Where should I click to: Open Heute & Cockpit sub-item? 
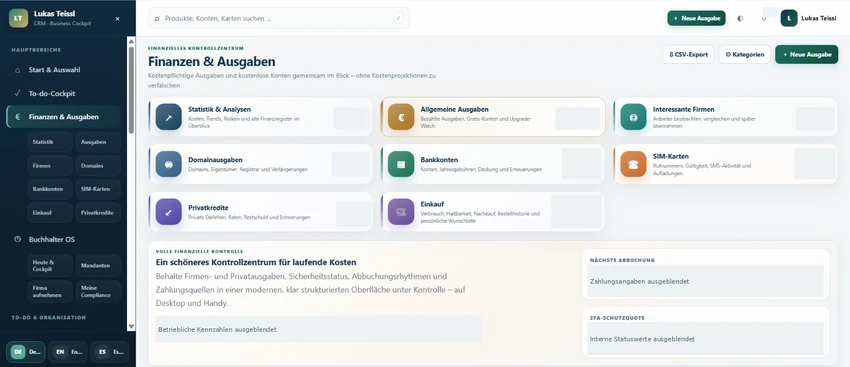pos(50,266)
